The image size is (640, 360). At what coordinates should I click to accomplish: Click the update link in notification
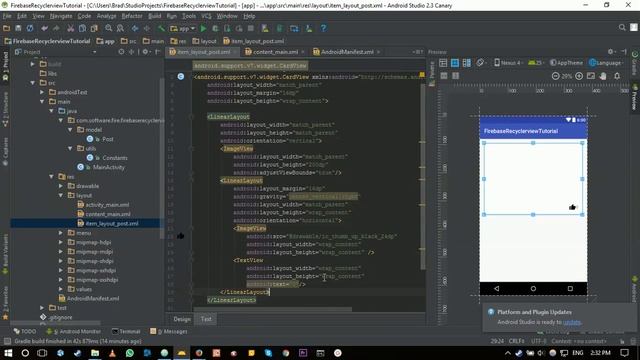click(572, 322)
